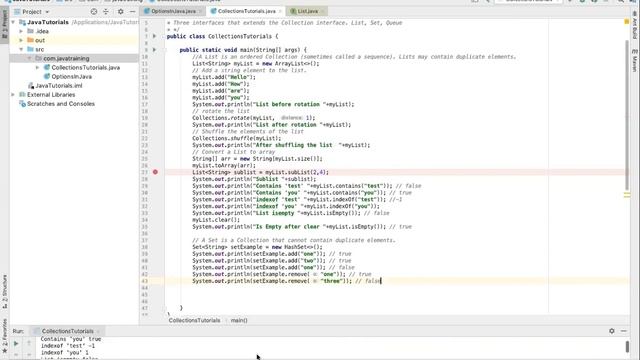This screenshot has width=640, height=360.
Task: Expand the out folder arrow
Action: (x=21, y=40)
